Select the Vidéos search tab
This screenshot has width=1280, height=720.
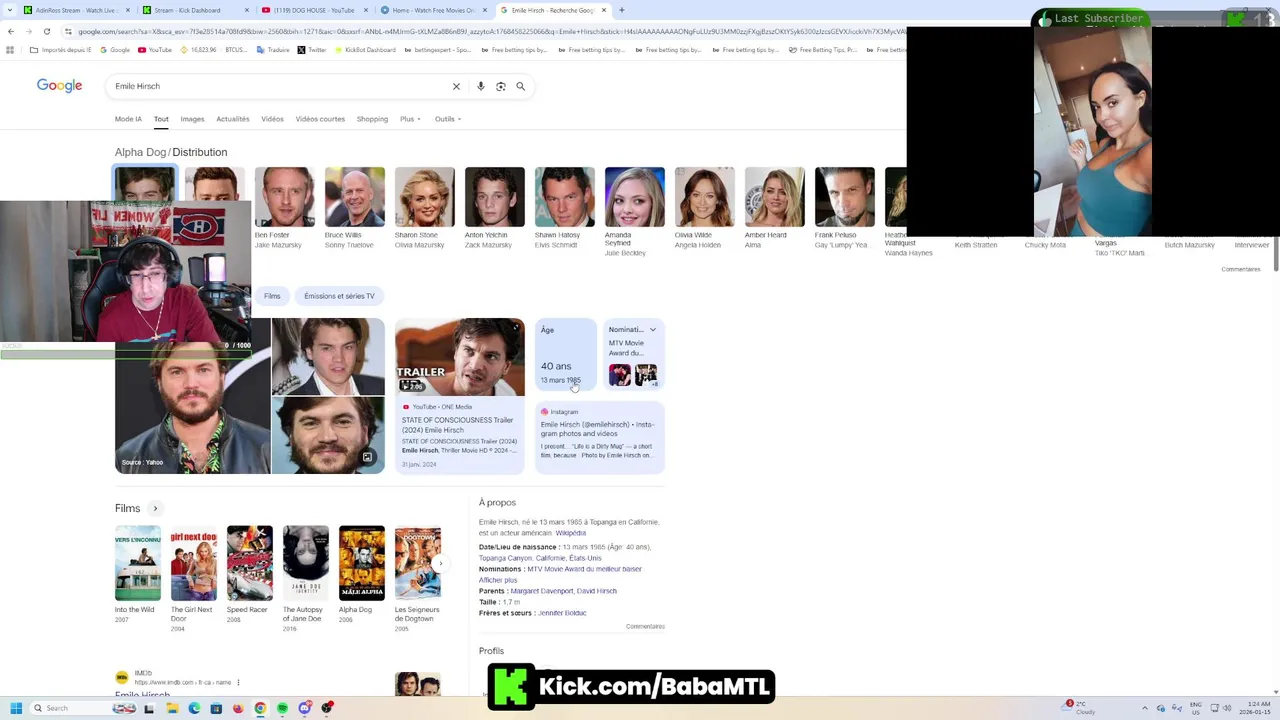273,119
